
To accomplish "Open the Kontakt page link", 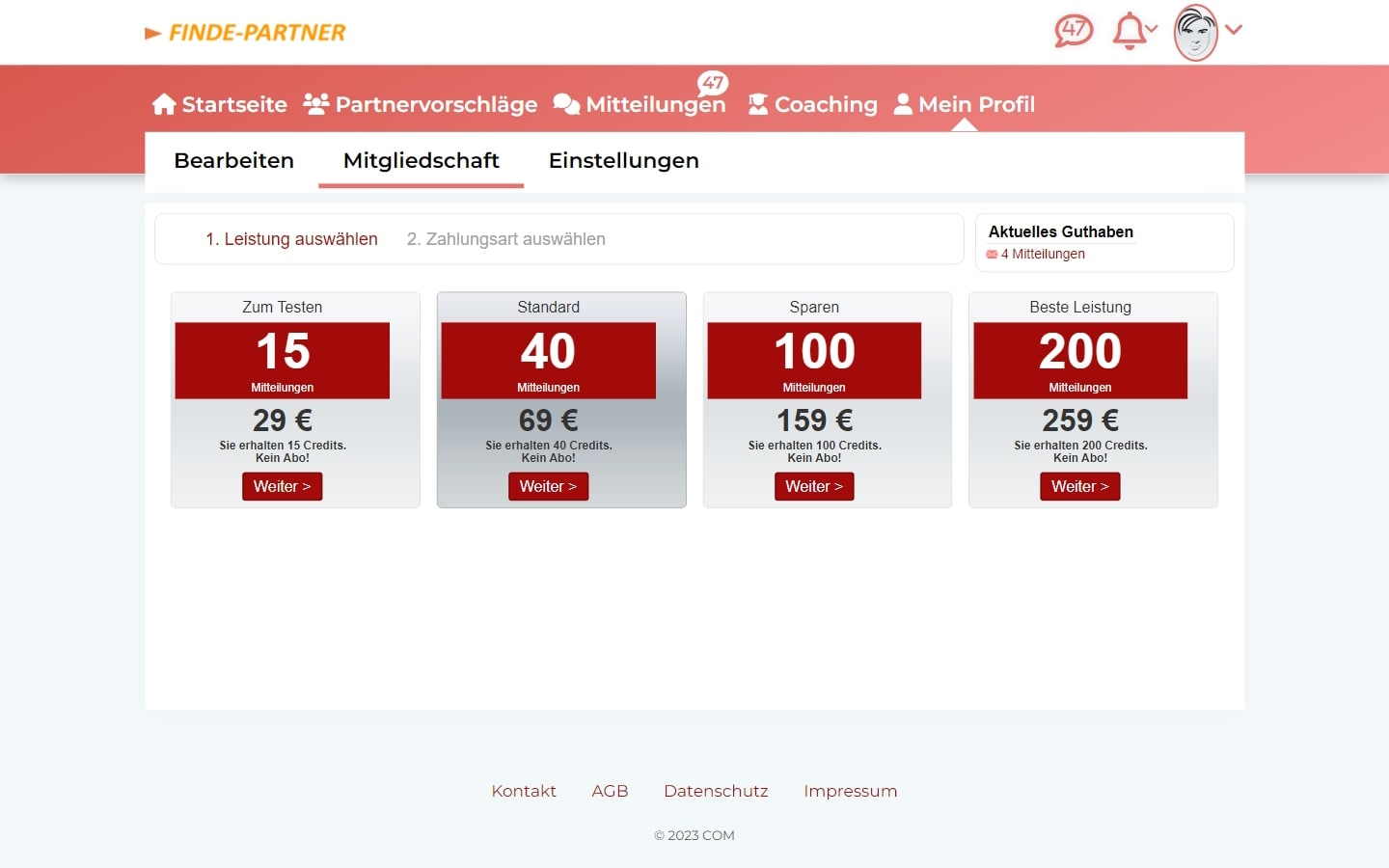I will [x=524, y=790].
